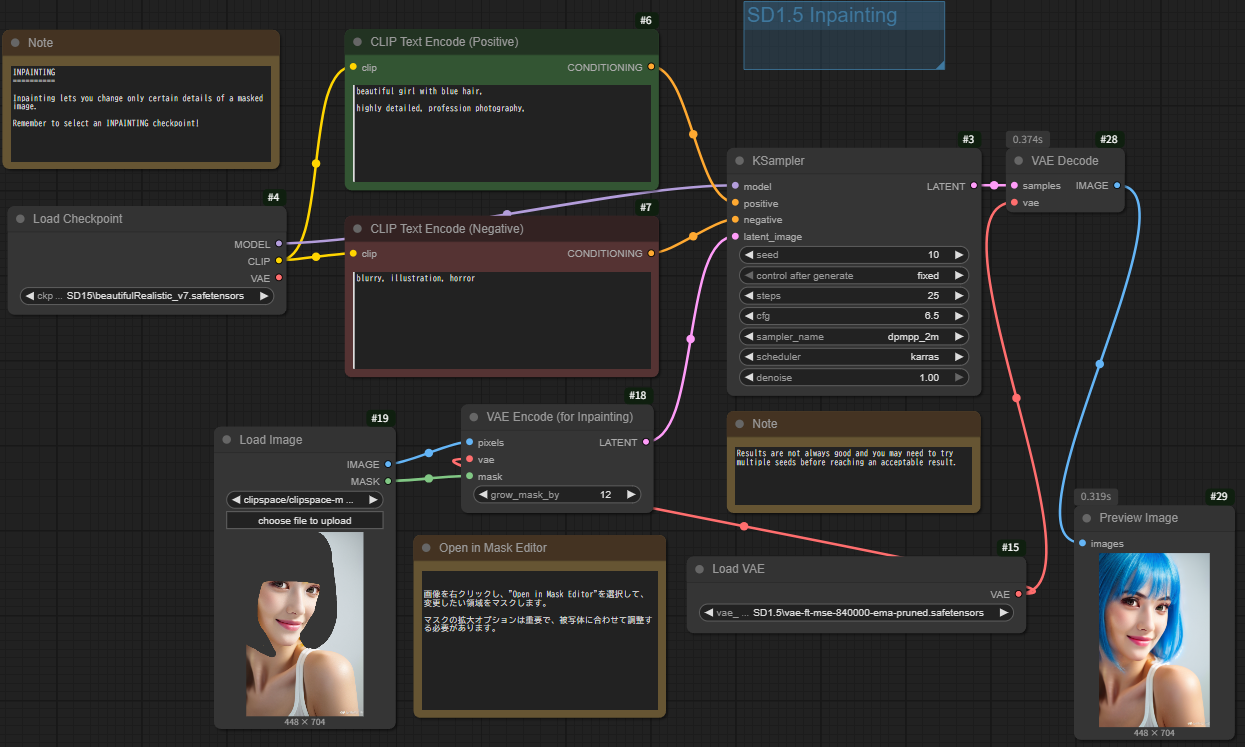Collapse the VAE Decode node via title dot
This screenshot has height=747, width=1245.
(1018, 161)
